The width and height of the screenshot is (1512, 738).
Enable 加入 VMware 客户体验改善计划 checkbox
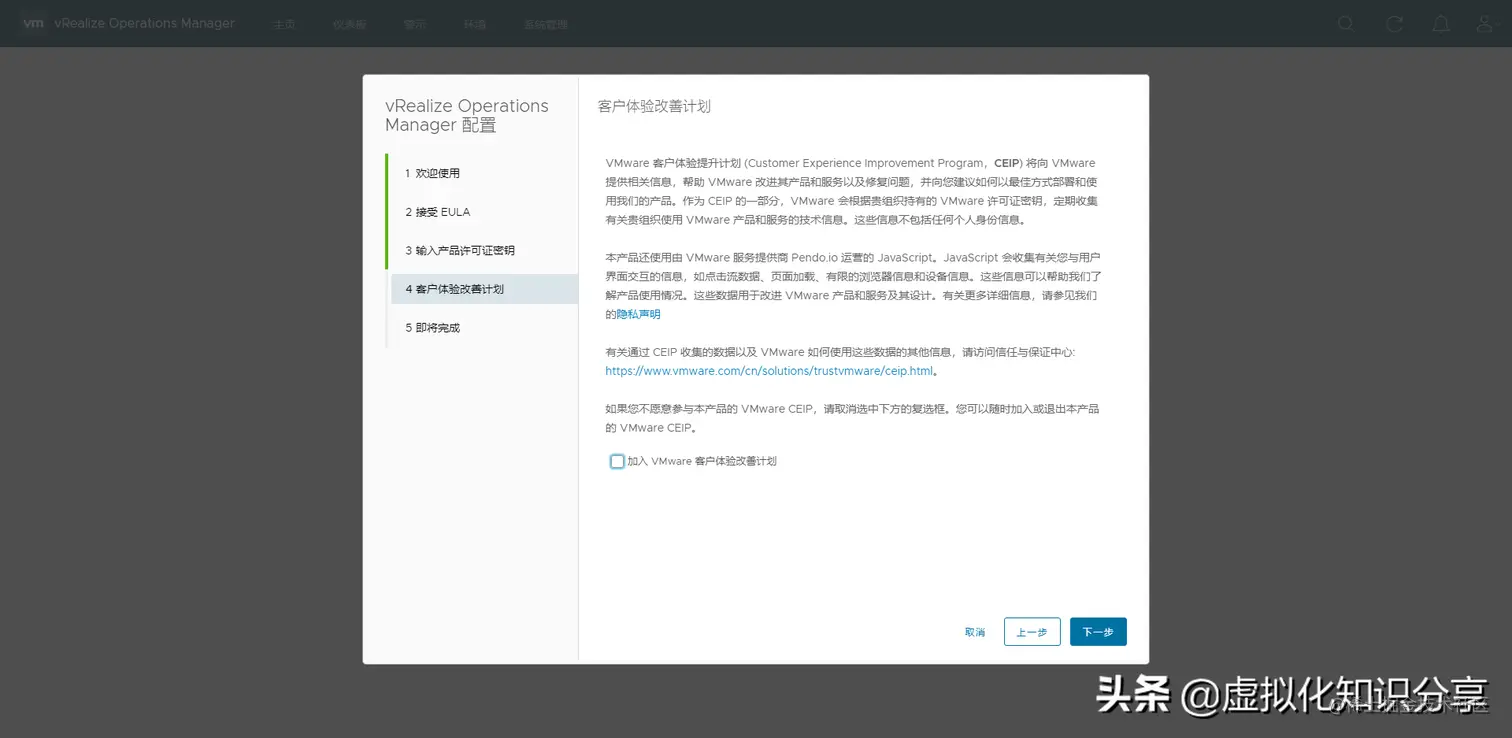click(x=617, y=461)
